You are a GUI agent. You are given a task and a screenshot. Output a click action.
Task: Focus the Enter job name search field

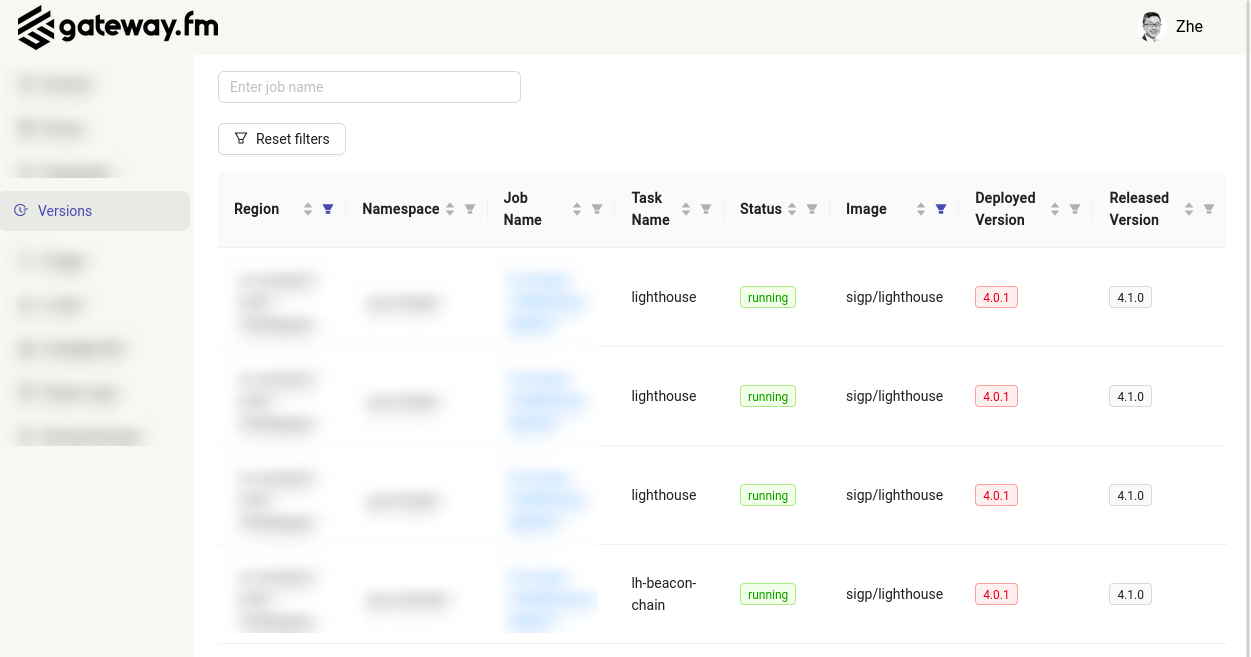(369, 87)
